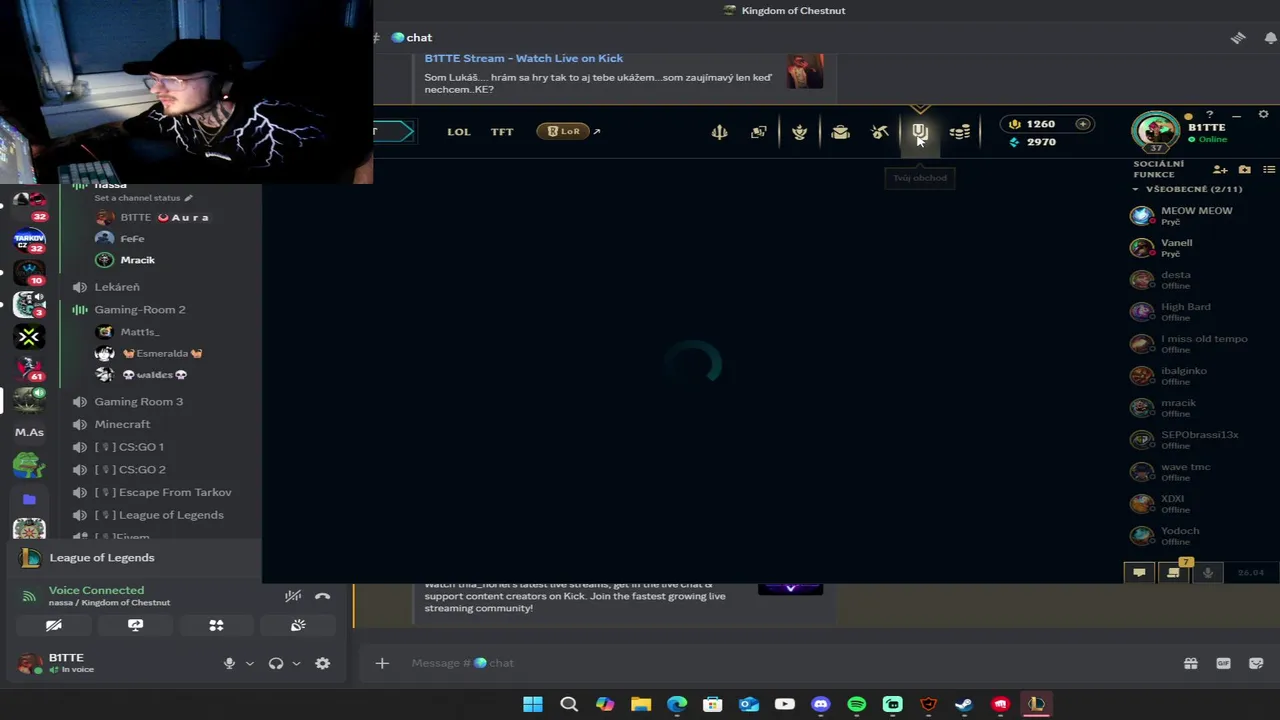Open Spotify from the taskbar
Viewport: 1280px width, 720px height.
[x=857, y=704]
